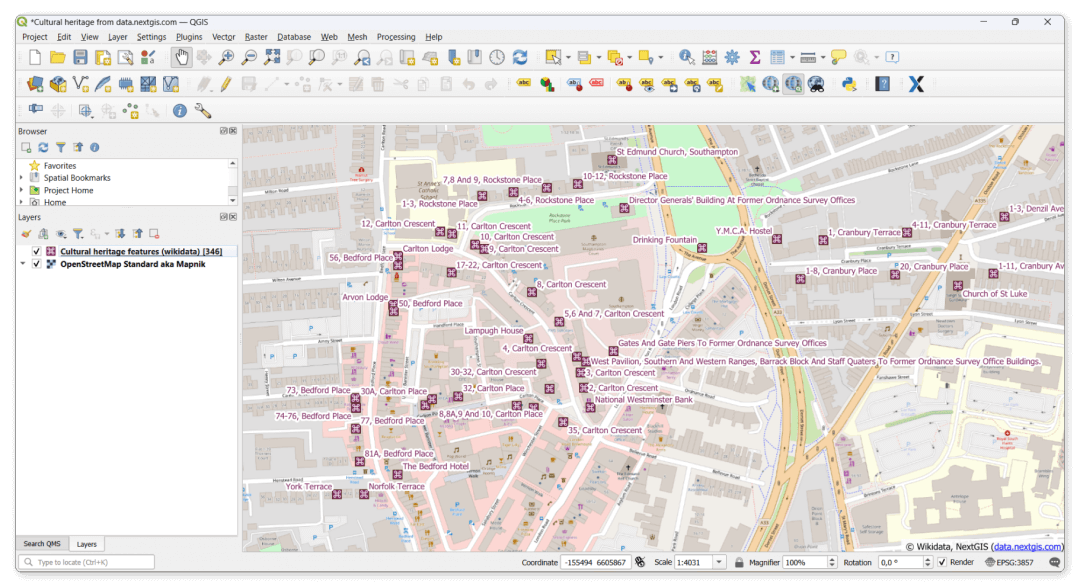1080x587 pixels.
Task: Open the Scale dropdown
Action: 718,562
